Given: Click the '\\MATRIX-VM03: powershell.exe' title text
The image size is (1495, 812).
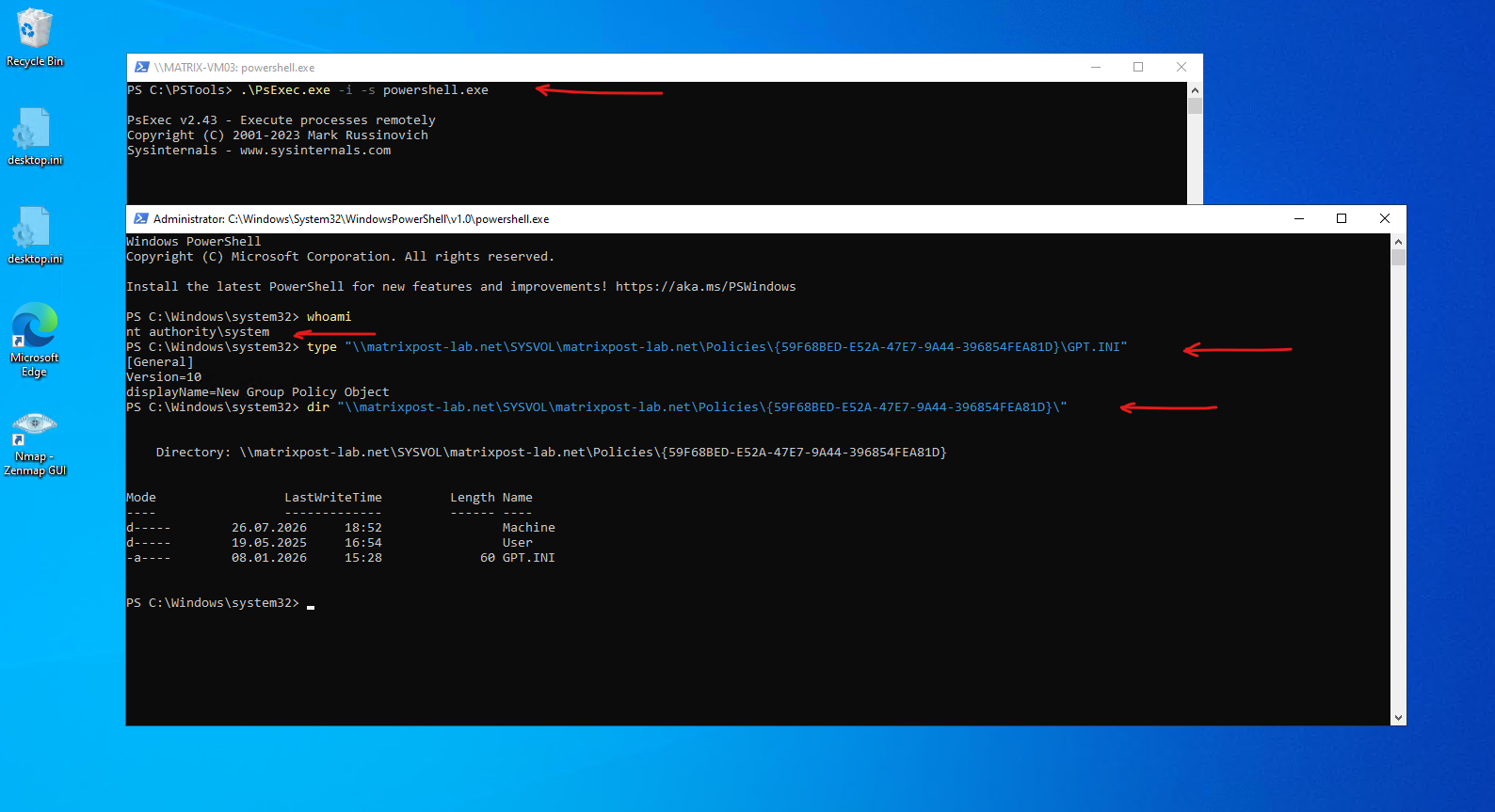Looking at the screenshot, I should 234,68.
